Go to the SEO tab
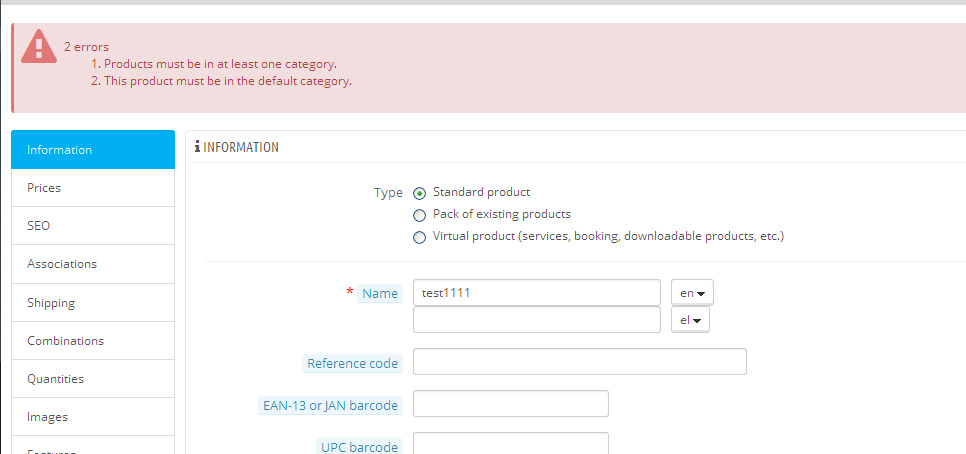This screenshot has width=966, height=454. pyautogui.click(x=93, y=226)
